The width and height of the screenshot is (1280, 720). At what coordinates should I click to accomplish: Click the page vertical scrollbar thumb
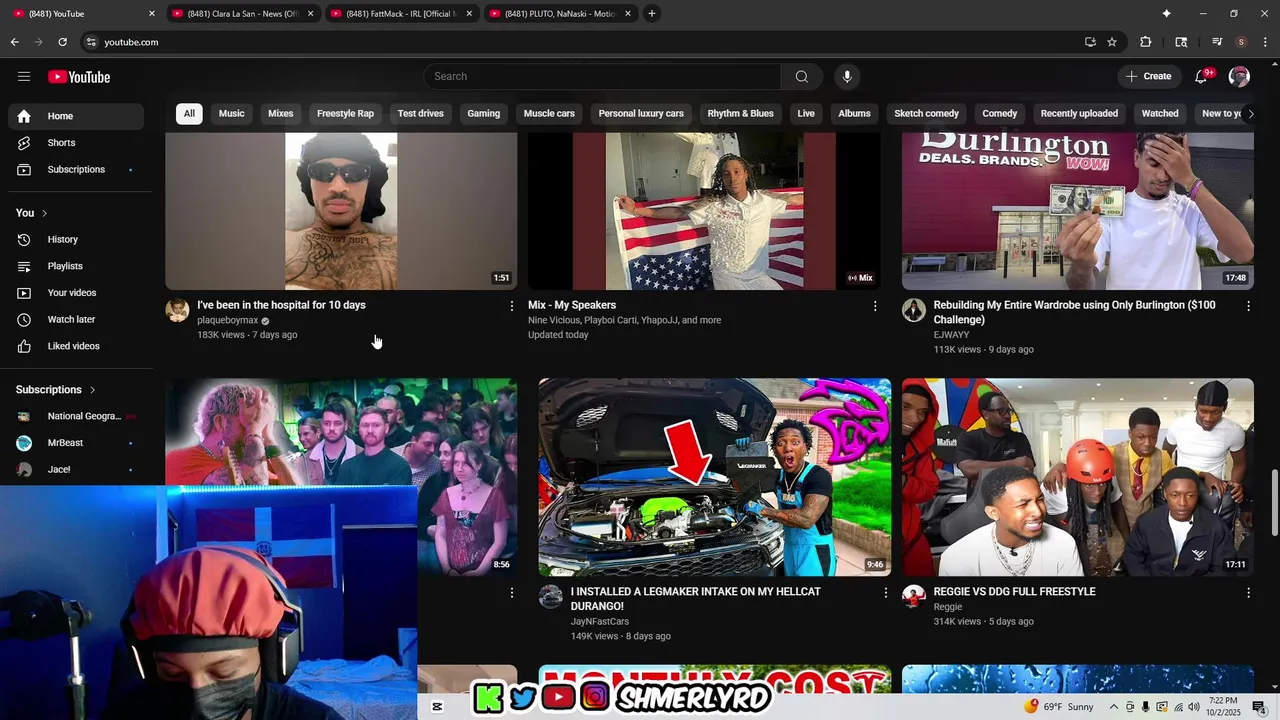(1274, 503)
